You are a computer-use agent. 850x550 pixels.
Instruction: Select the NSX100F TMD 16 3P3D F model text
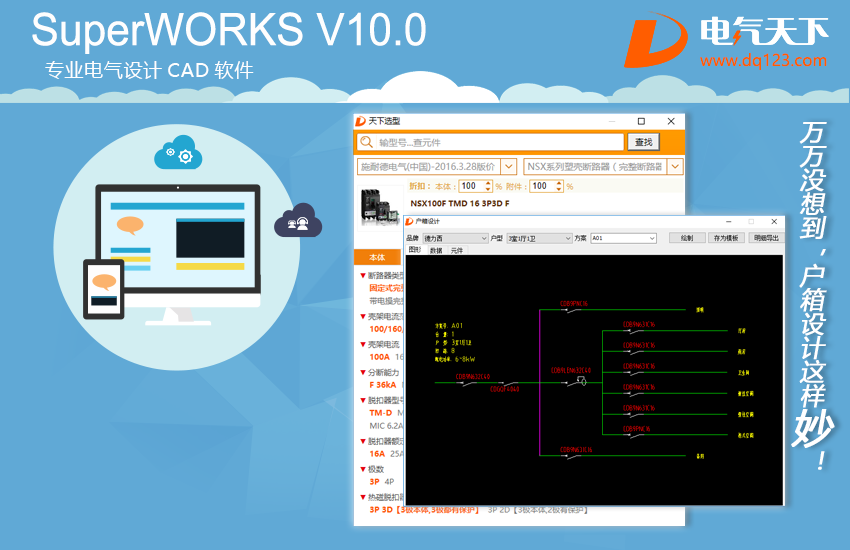460,203
